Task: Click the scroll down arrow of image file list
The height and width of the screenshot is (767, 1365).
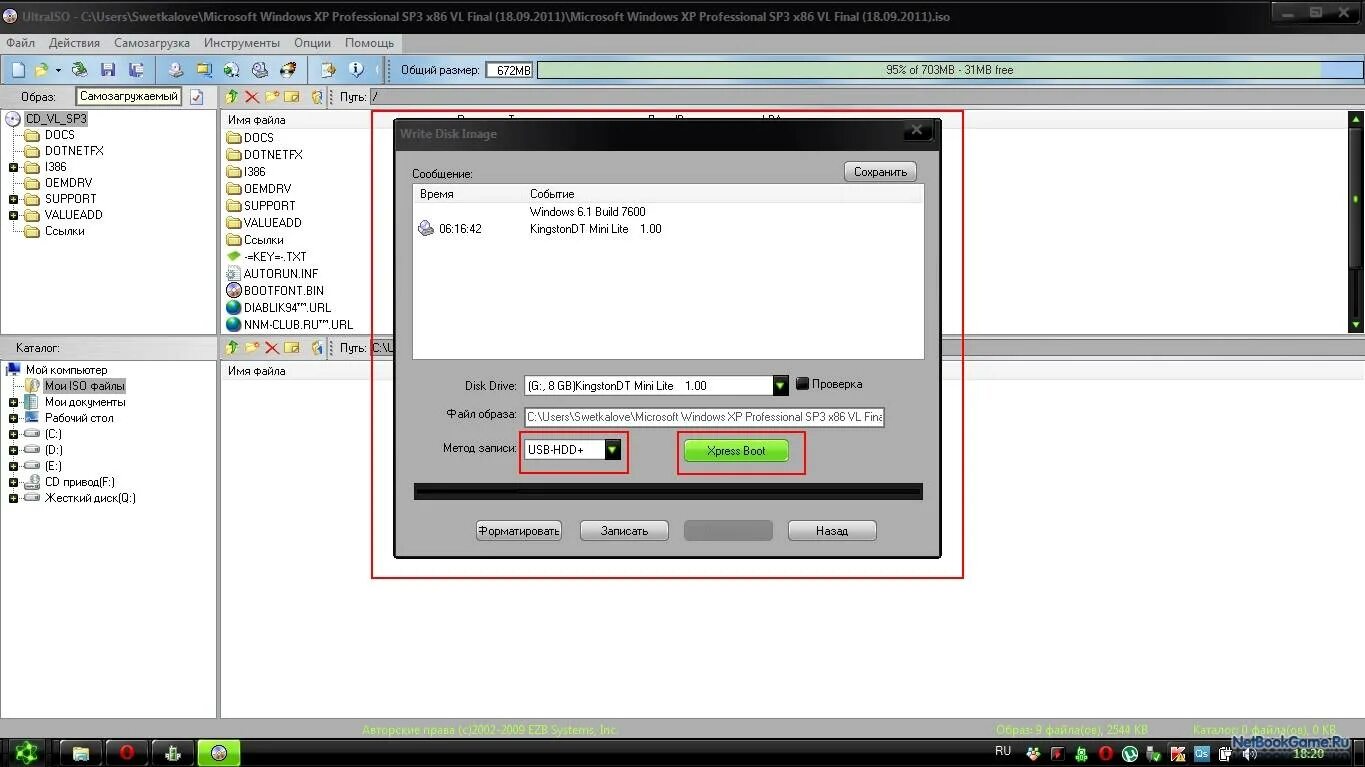Action: 1357,325
